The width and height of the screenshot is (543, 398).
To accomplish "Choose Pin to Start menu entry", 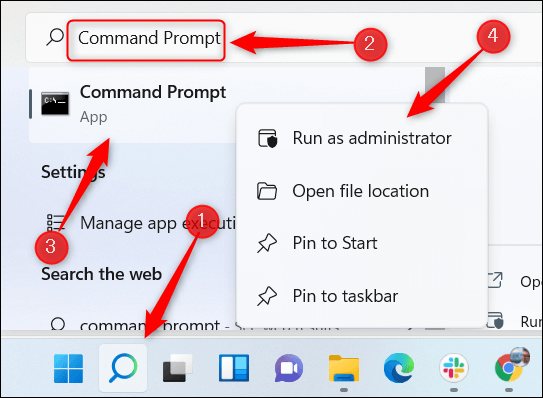I will (x=362, y=243).
